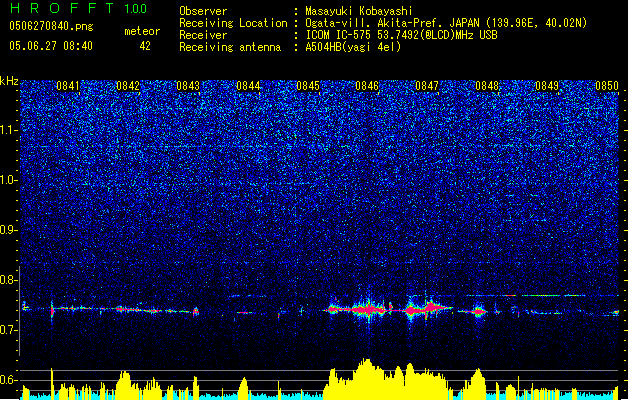Click the 1.0 frequency axis label

click(x=9, y=180)
